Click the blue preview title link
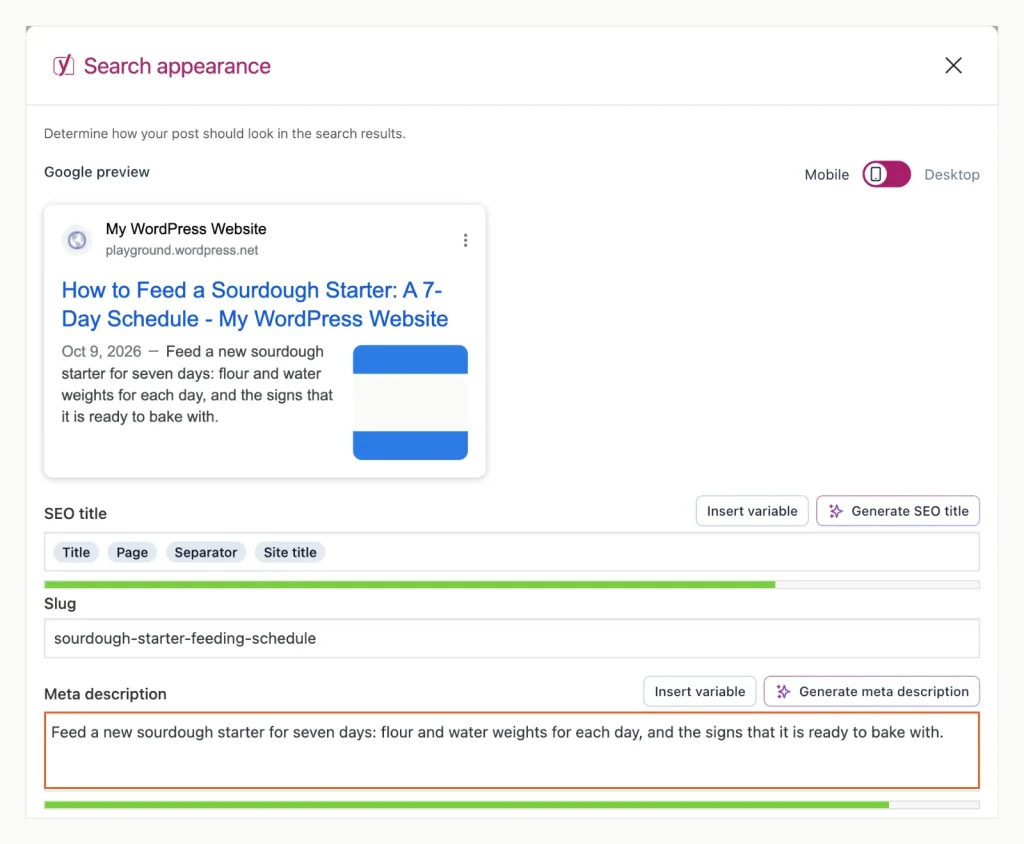 coord(255,304)
